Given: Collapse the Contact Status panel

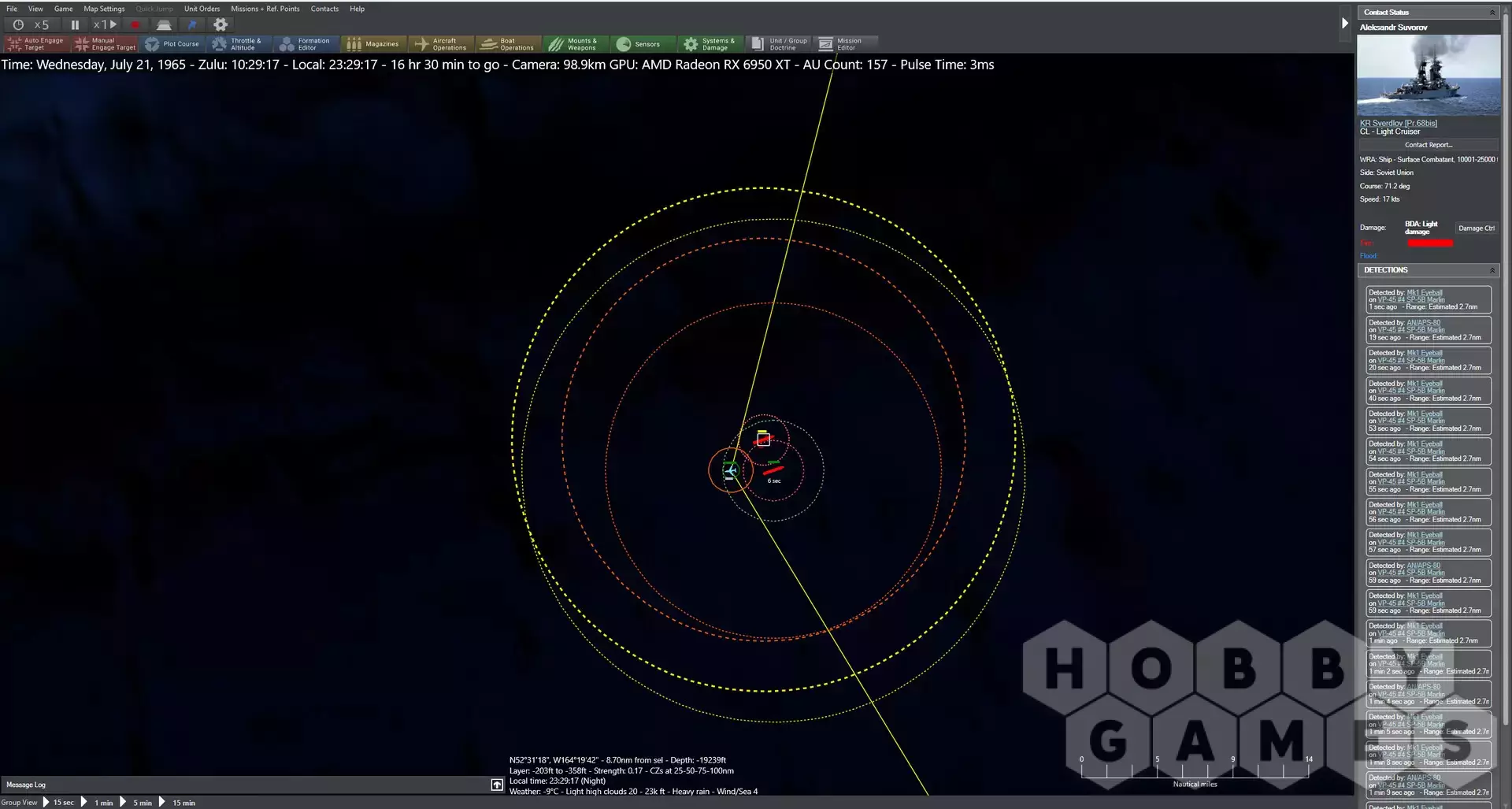Looking at the screenshot, I should [x=1492, y=13].
